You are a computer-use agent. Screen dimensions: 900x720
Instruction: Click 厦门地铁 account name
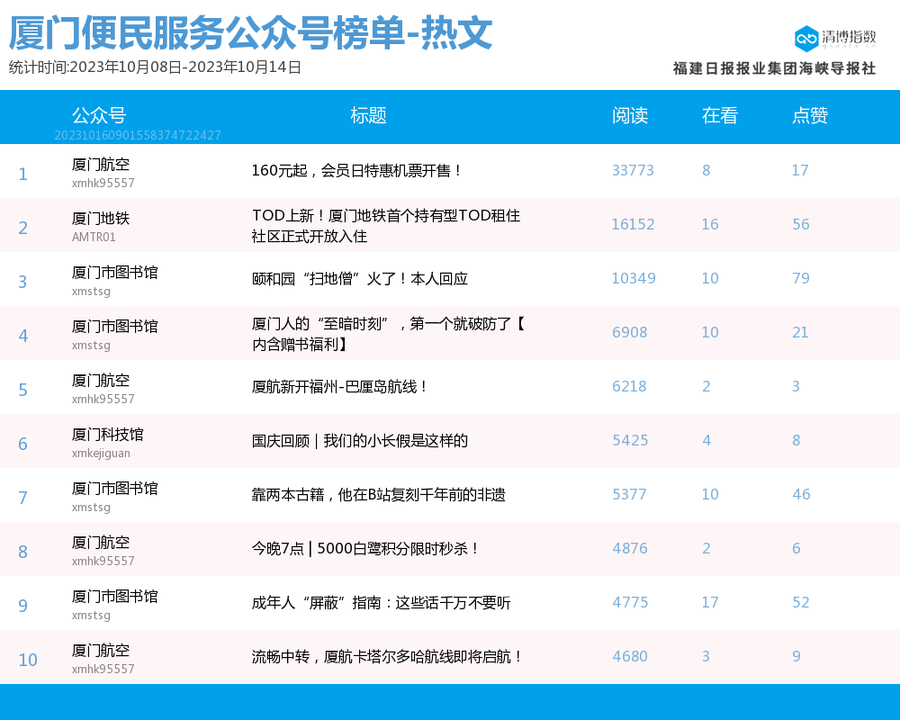(100, 218)
